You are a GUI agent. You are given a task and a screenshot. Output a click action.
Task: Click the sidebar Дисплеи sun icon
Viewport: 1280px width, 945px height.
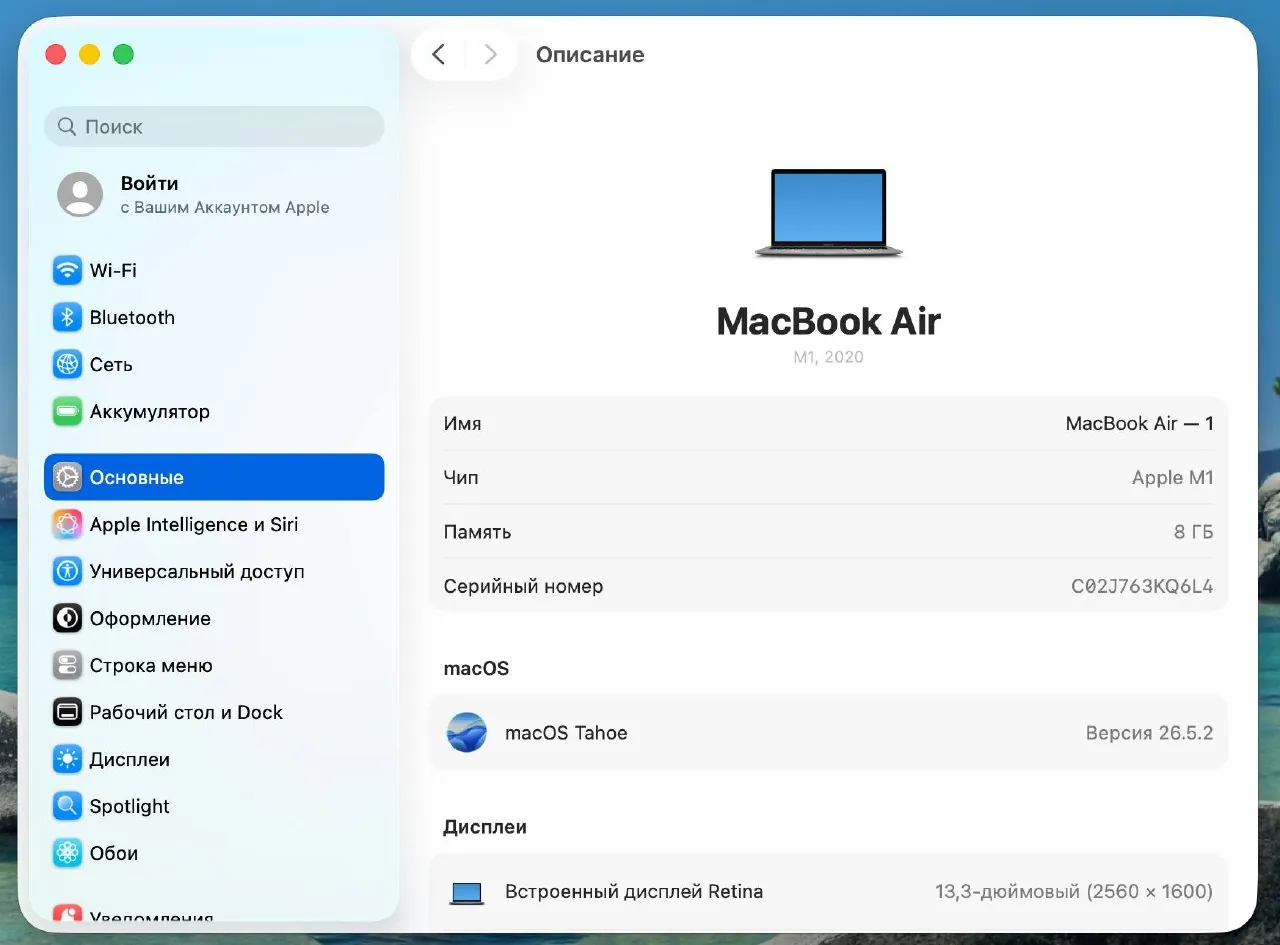point(67,759)
